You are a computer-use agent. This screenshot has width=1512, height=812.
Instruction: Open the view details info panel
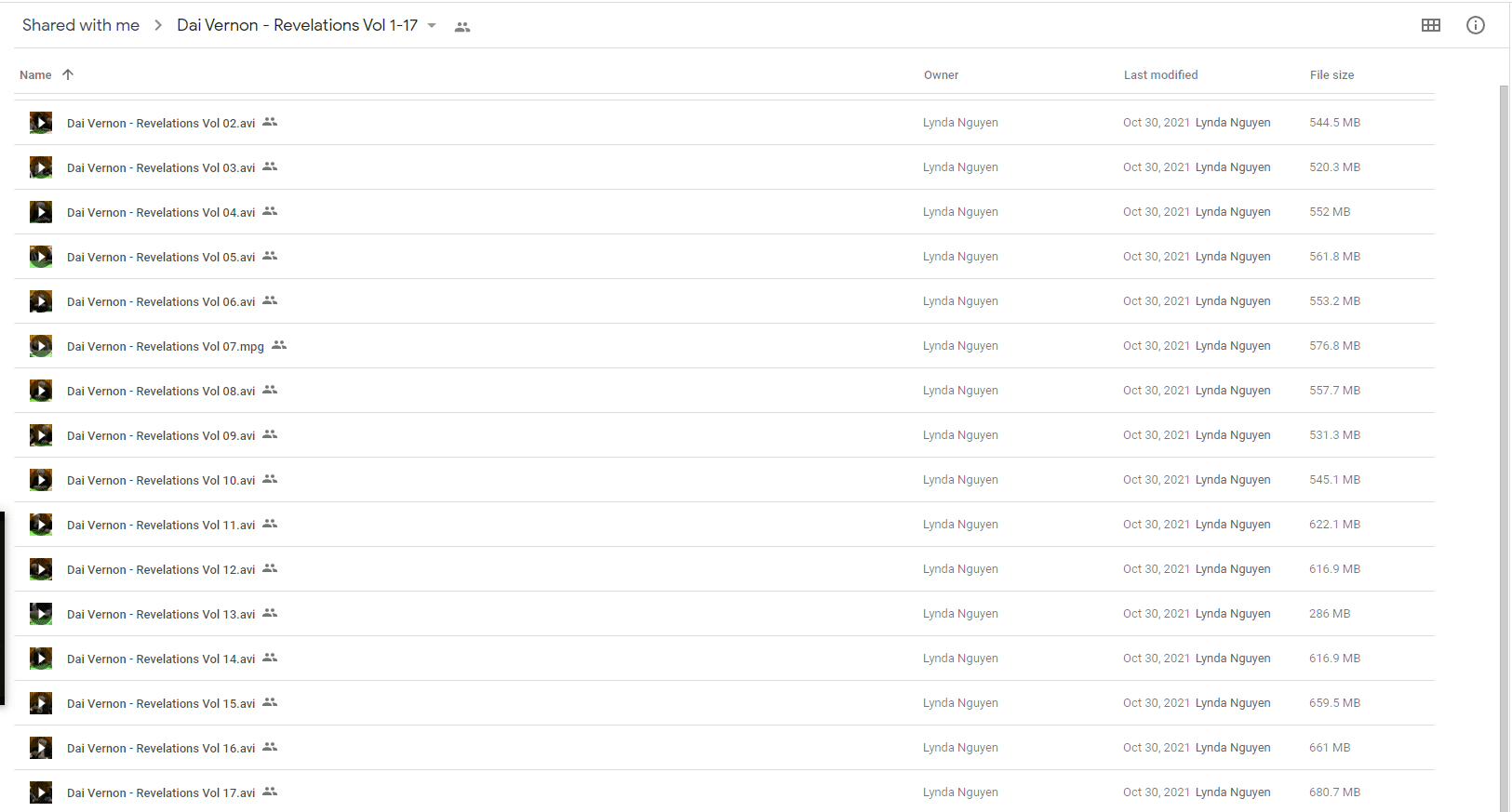tap(1476, 25)
